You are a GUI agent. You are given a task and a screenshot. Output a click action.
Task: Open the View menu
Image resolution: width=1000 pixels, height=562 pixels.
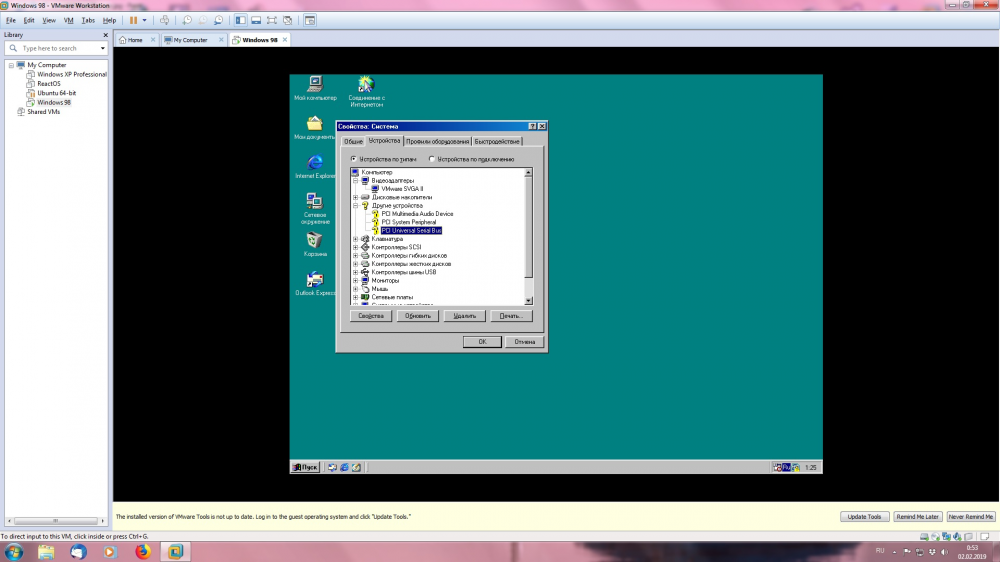click(x=48, y=20)
